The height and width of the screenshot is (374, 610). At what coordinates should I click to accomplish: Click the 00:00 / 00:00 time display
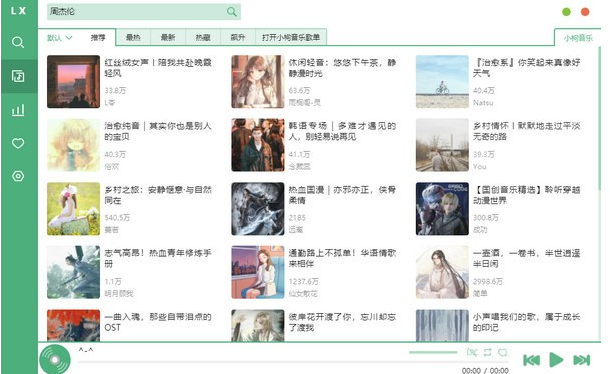[485, 370]
